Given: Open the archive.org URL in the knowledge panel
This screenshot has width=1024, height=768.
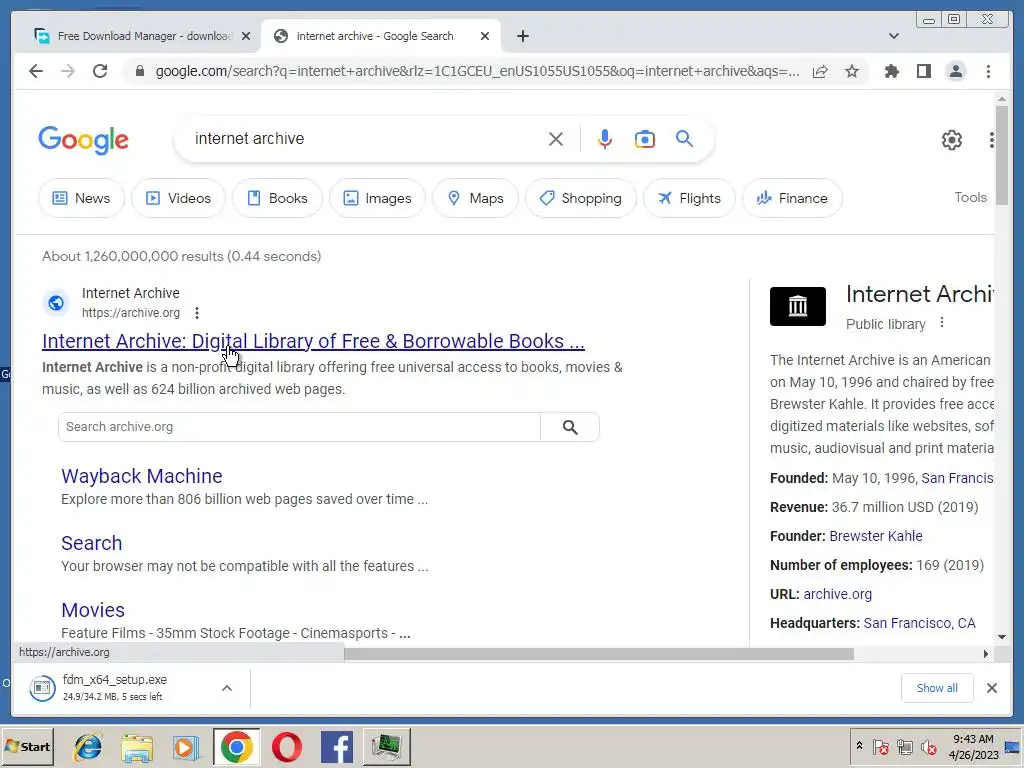Looking at the screenshot, I should (x=837, y=594).
